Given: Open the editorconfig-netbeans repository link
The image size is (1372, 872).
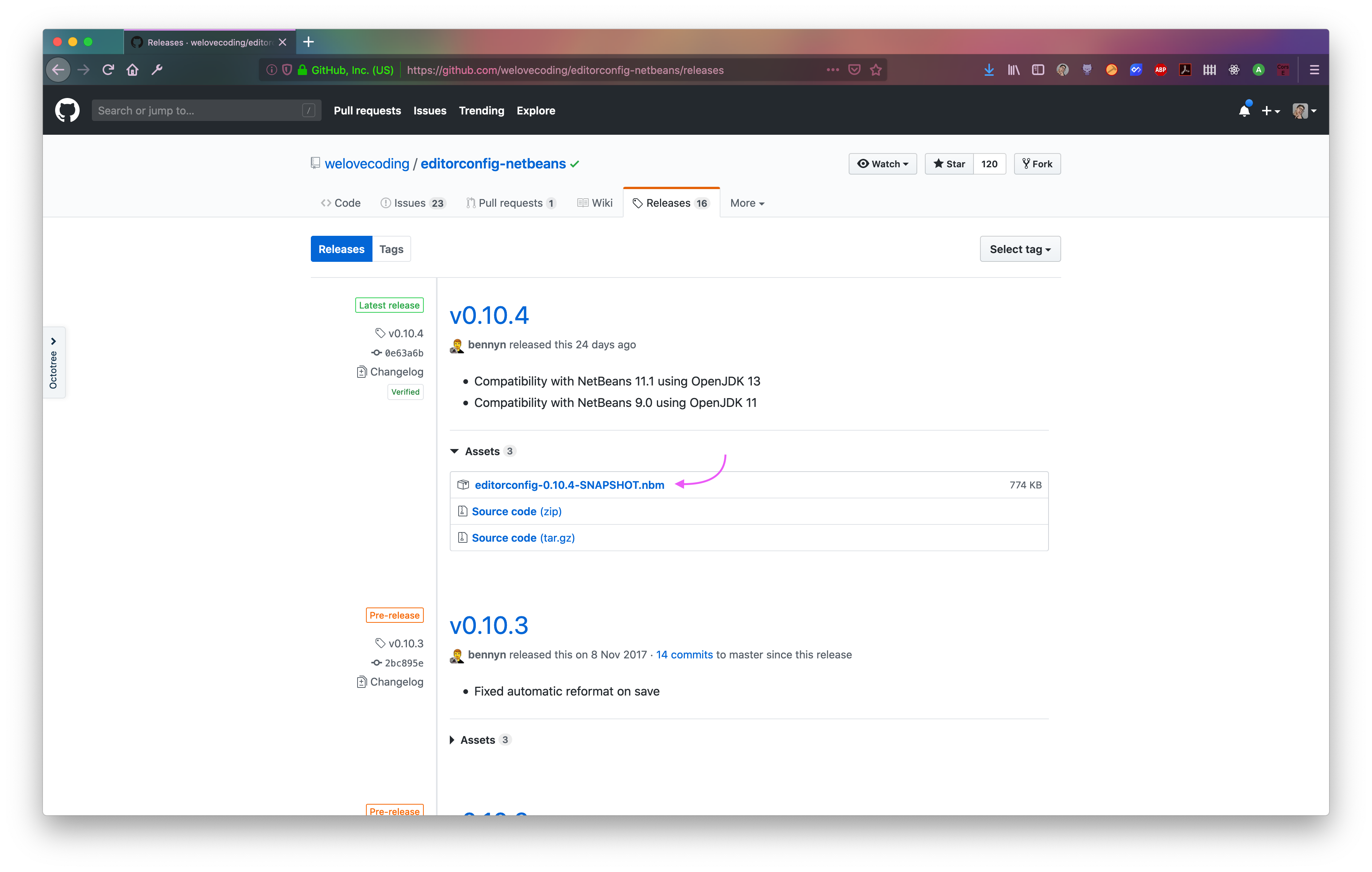Looking at the screenshot, I should point(493,163).
